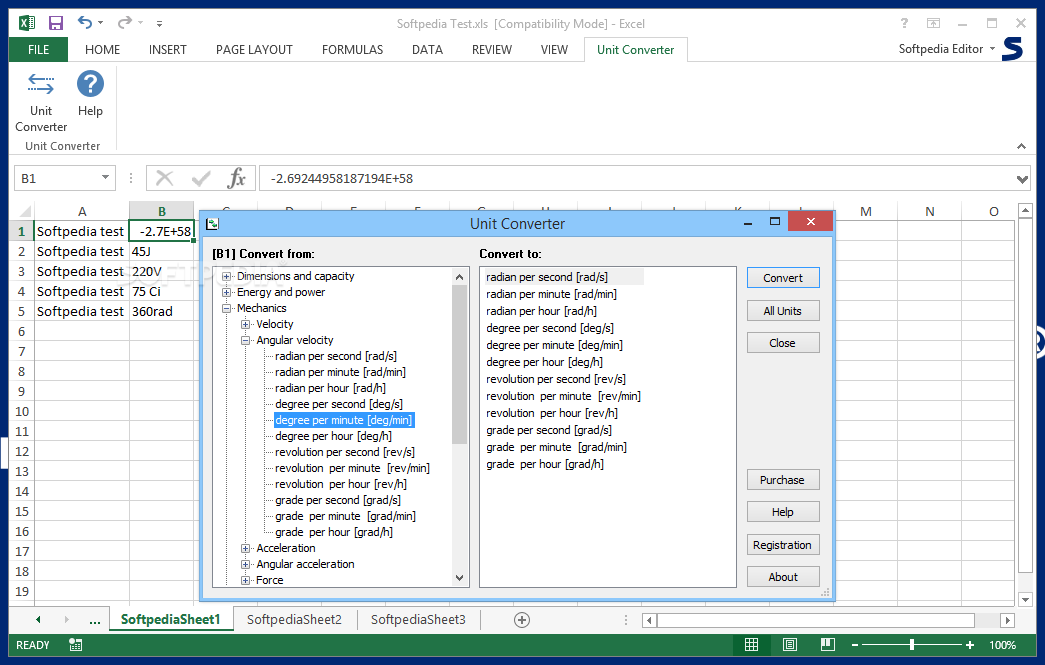Screen dimensions: 1045x665
Task: Add a new sheet with plus icon
Action: point(522,620)
